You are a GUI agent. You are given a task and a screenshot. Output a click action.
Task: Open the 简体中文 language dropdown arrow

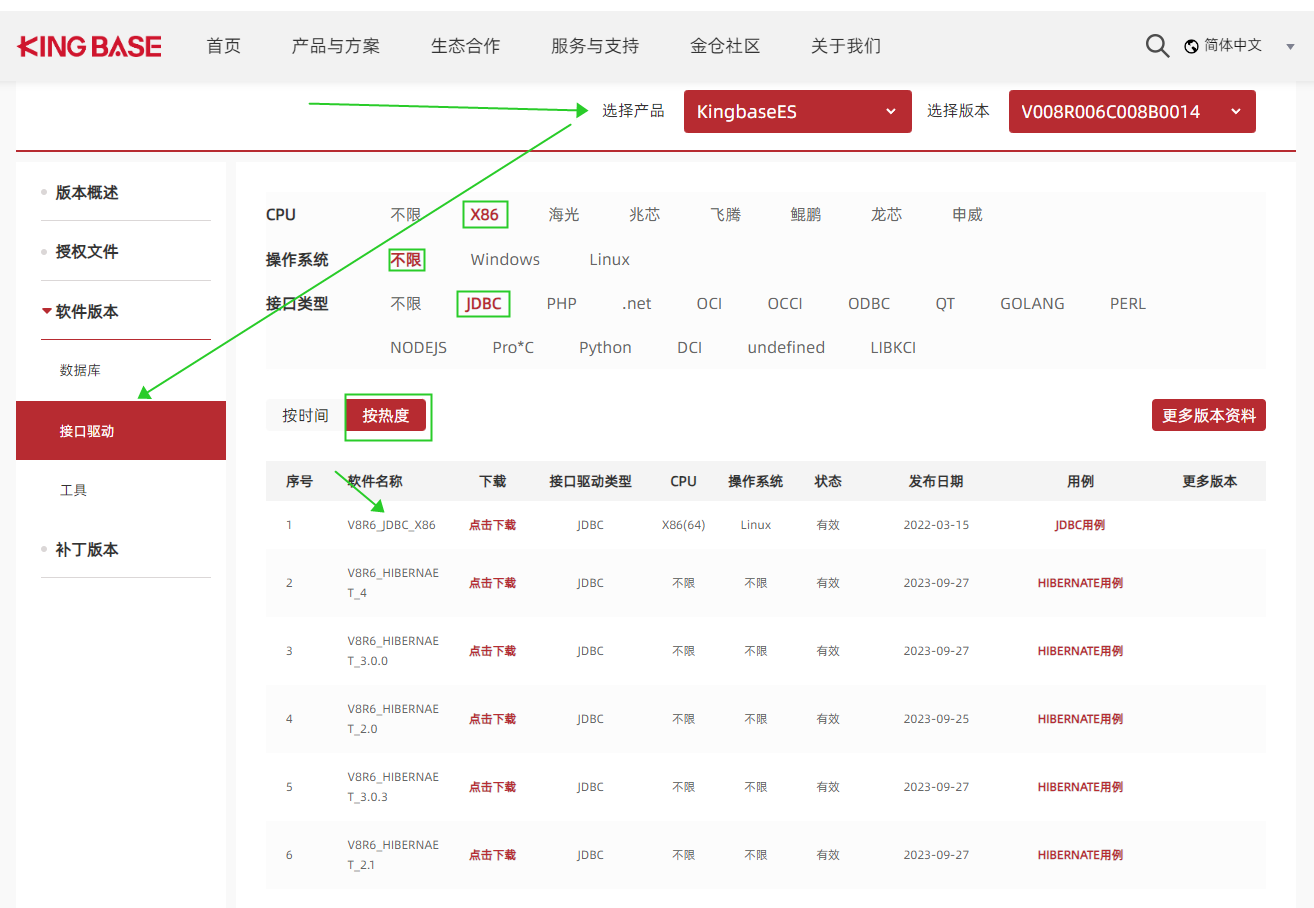pyautogui.click(x=1290, y=46)
